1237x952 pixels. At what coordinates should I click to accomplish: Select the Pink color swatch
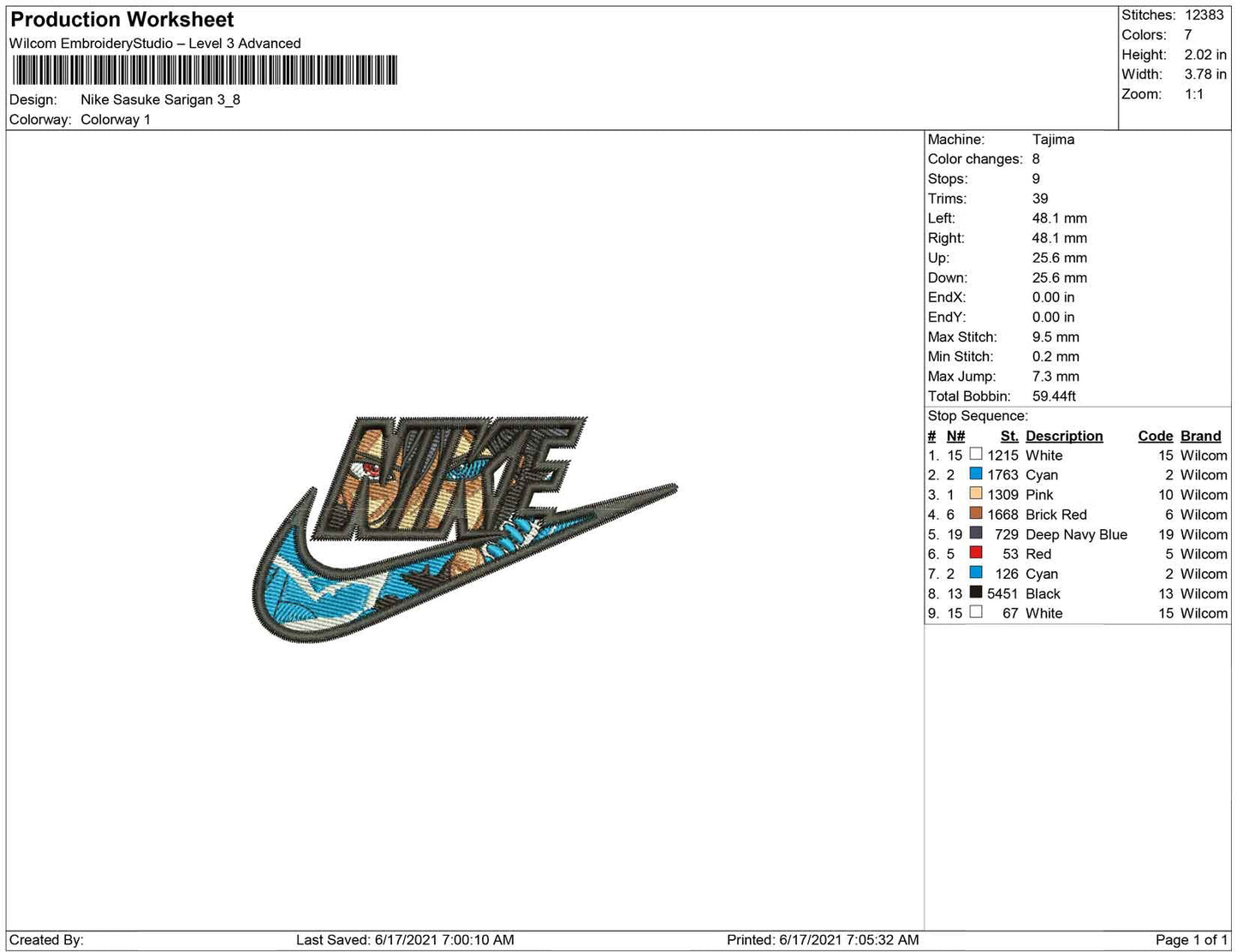976,494
